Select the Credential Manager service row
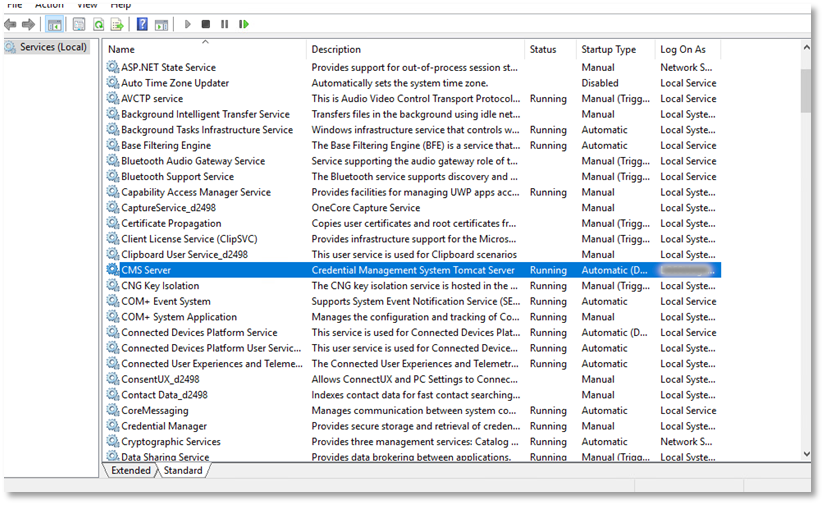The image size is (824, 505). coord(164,426)
